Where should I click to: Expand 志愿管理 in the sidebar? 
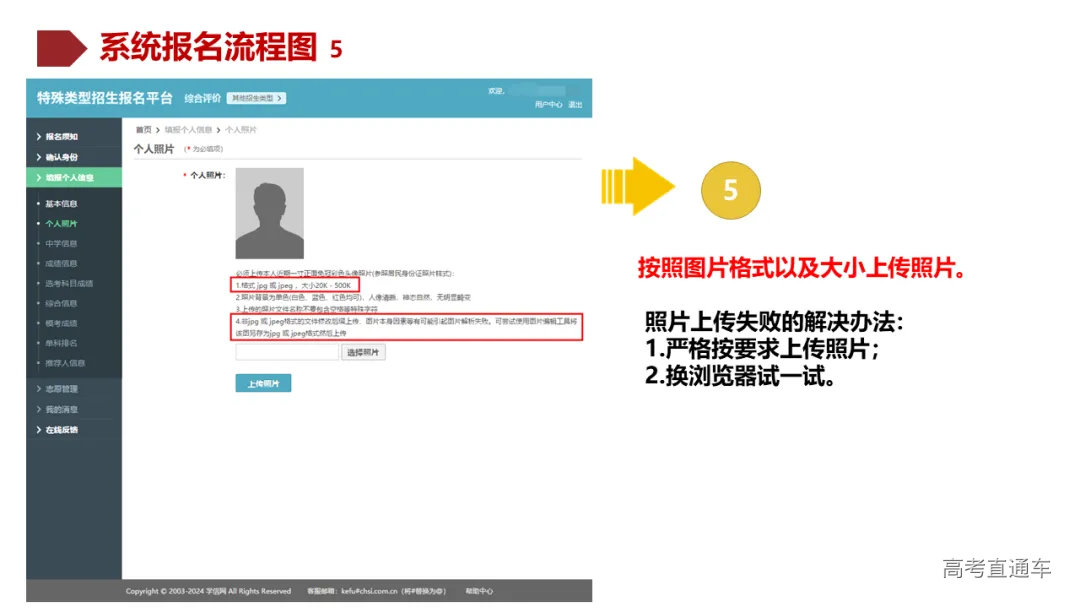(62, 389)
